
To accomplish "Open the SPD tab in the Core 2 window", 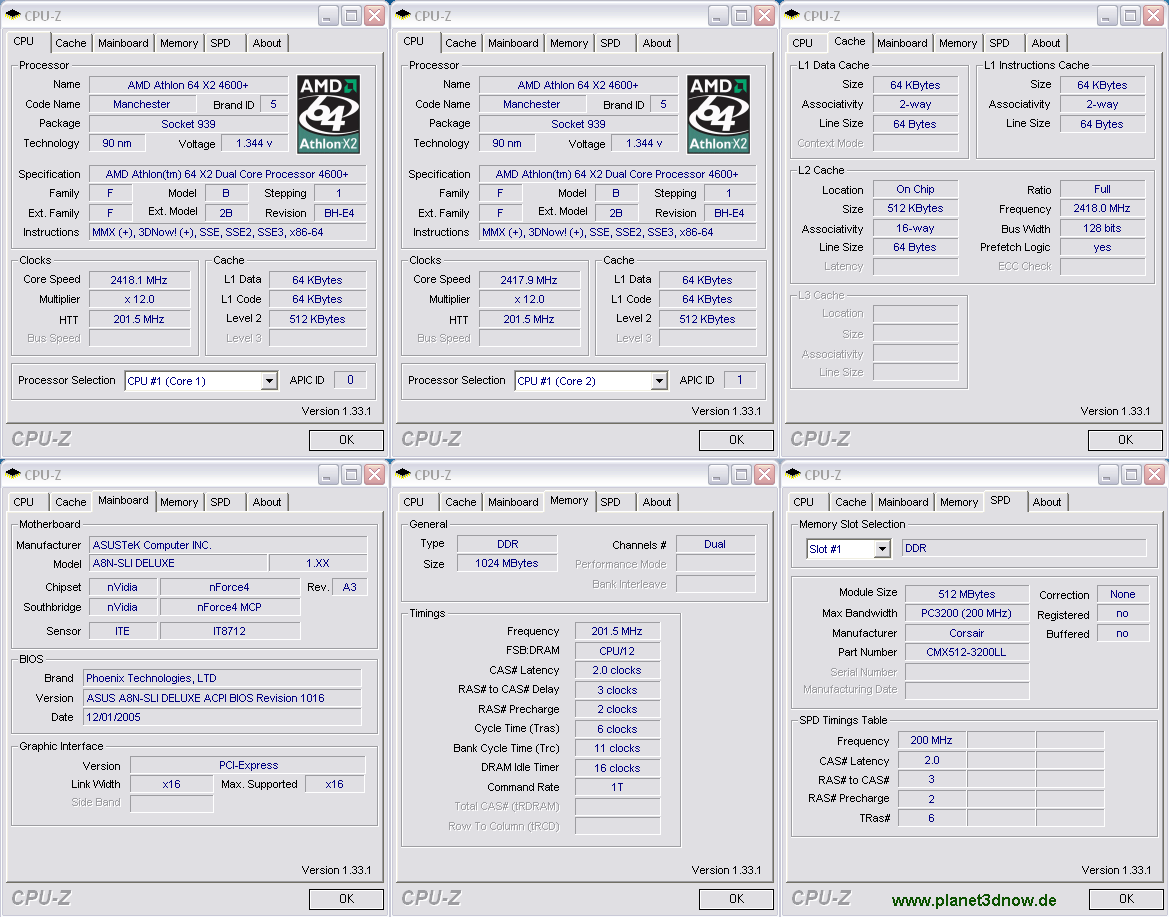I will point(611,43).
